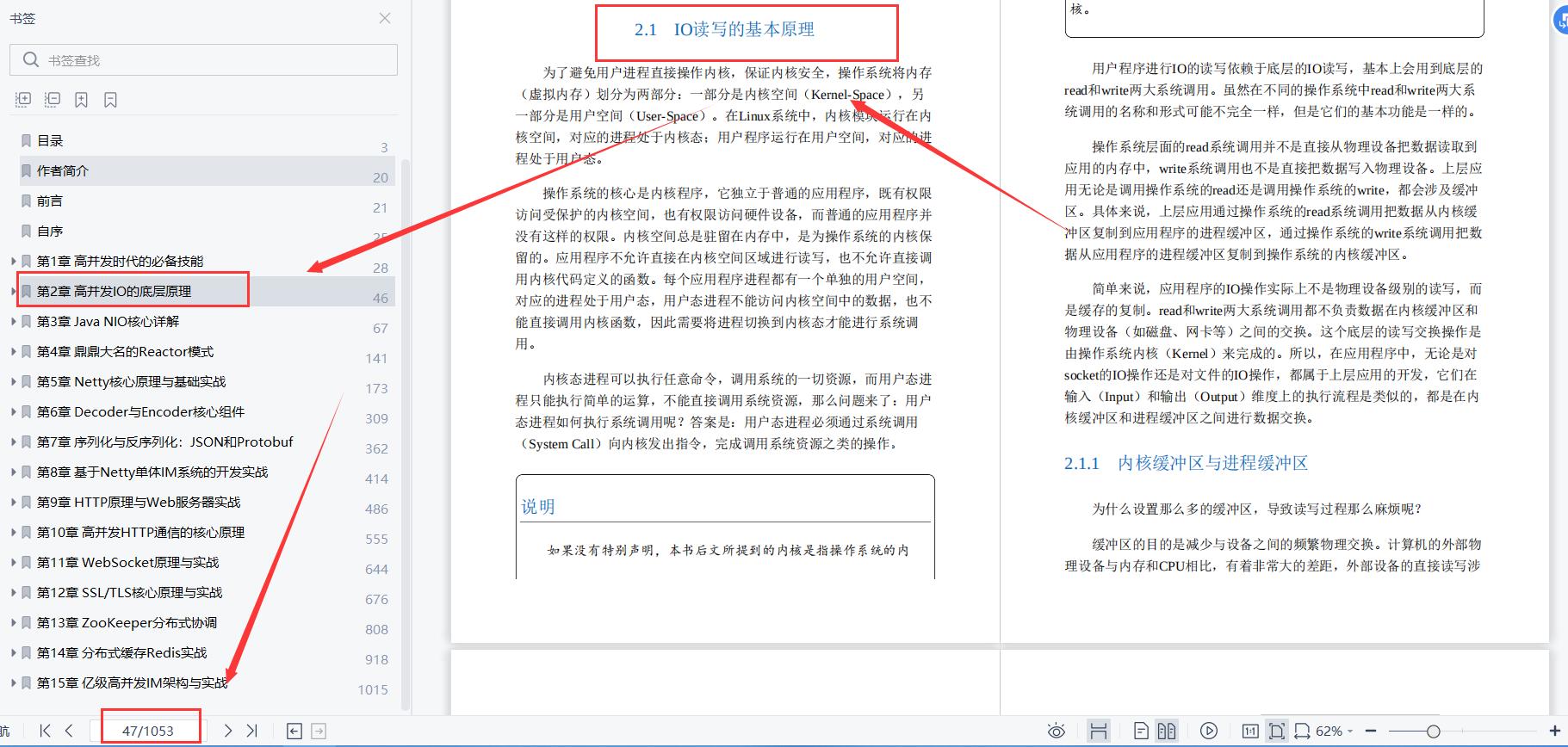Click page number 141 beside 第4章

click(x=376, y=358)
